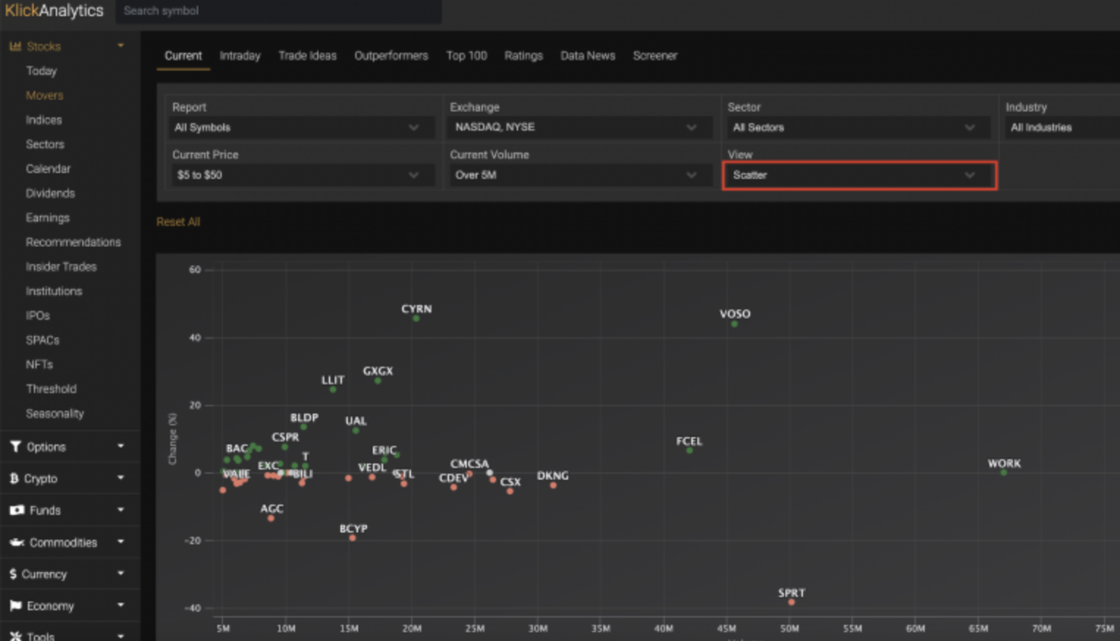Click the Currency dollar icon
The height and width of the screenshot is (641, 1120).
pyautogui.click(x=13, y=574)
